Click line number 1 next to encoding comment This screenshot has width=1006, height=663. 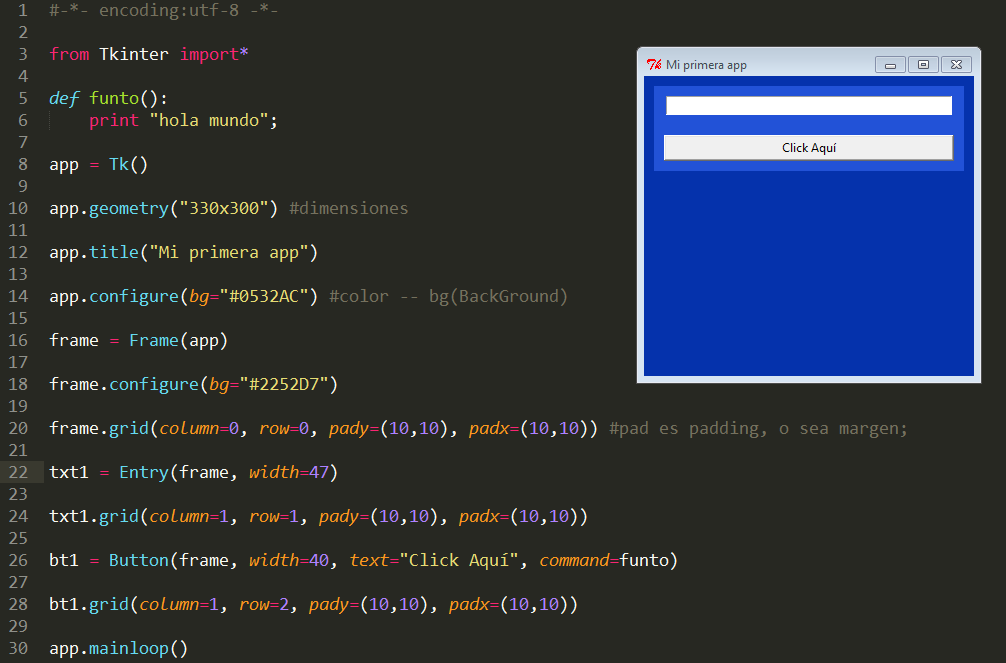click(x=20, y=10)
